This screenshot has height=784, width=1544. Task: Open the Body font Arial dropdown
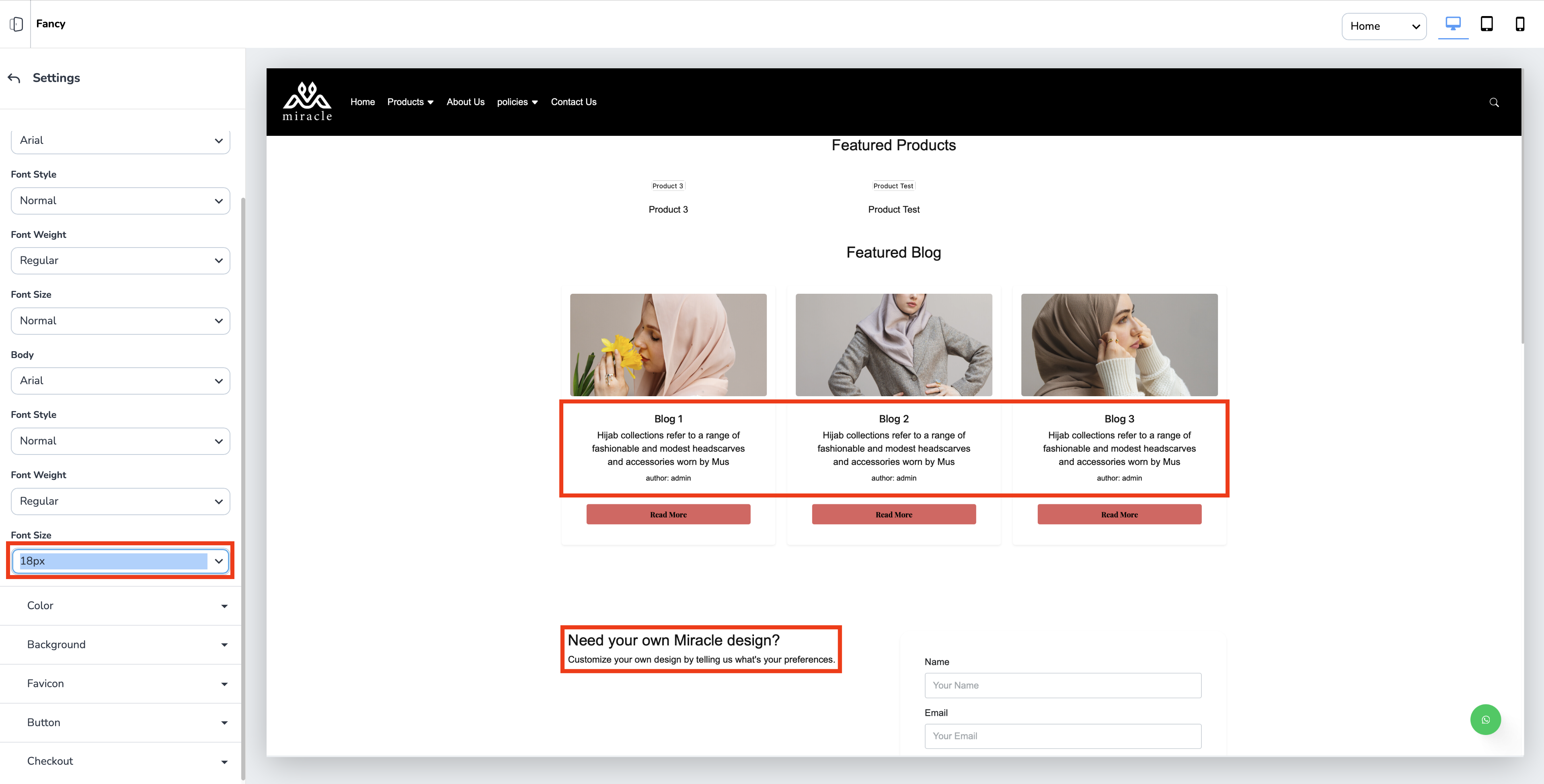pyautogui.click(x=120, y=381)
